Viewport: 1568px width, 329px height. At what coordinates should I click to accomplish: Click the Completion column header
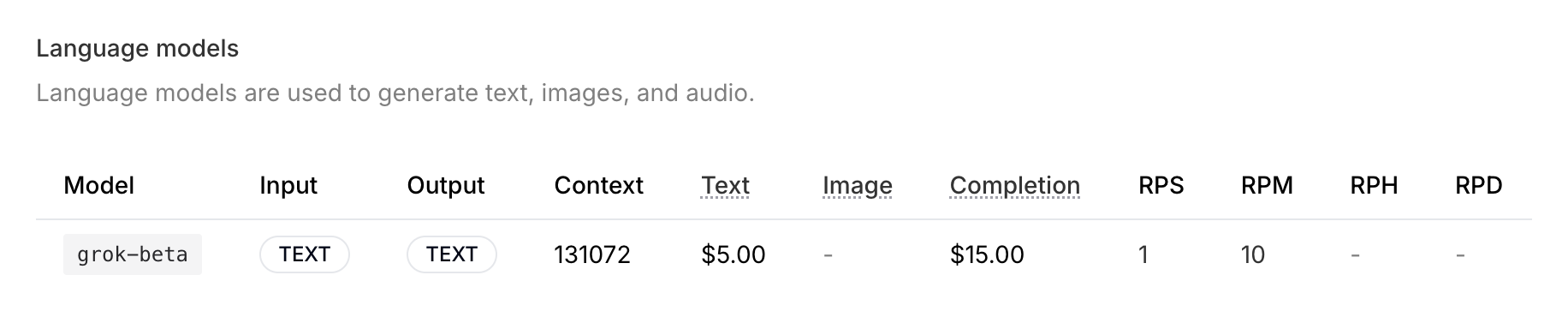[1015, 185]
